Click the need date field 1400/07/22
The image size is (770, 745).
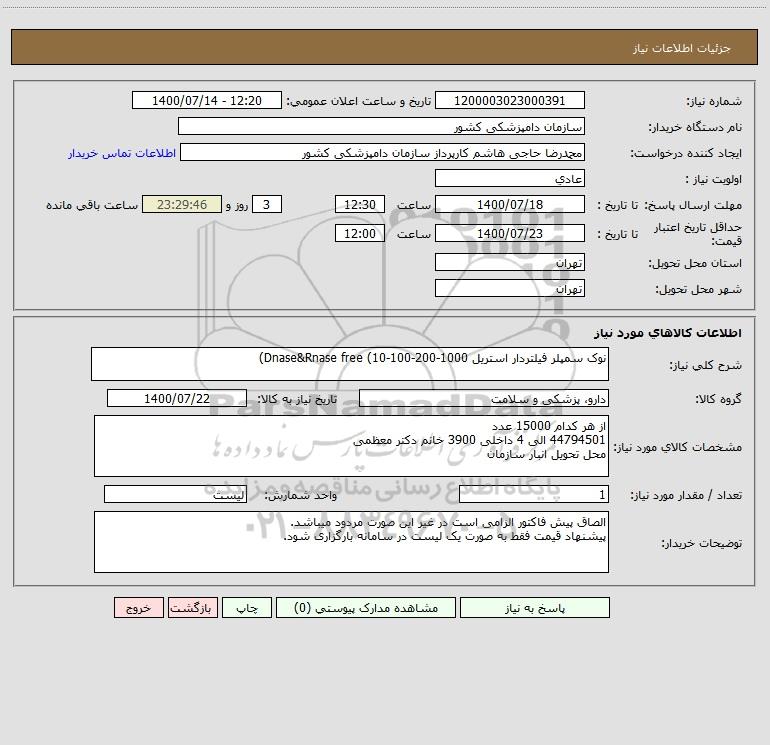point(177,398)
